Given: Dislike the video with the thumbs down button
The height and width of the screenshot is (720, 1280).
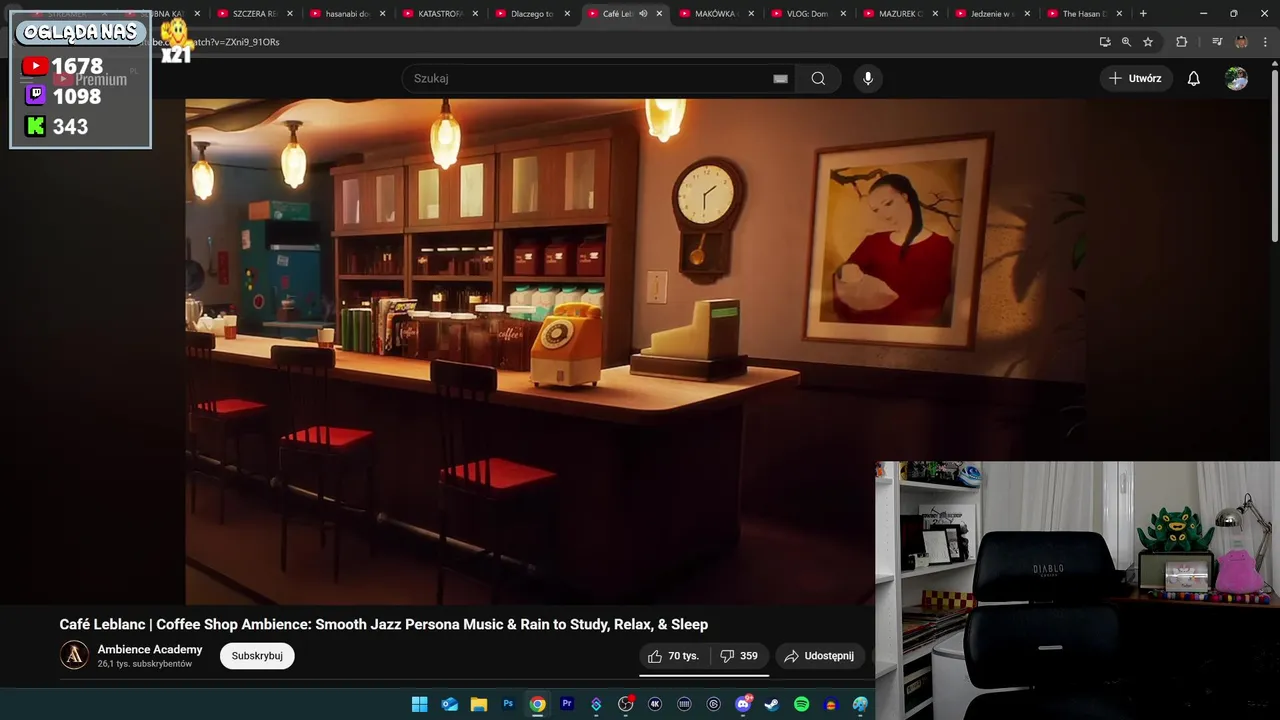Looking at the screenshot, I should (x=739, y=656).
